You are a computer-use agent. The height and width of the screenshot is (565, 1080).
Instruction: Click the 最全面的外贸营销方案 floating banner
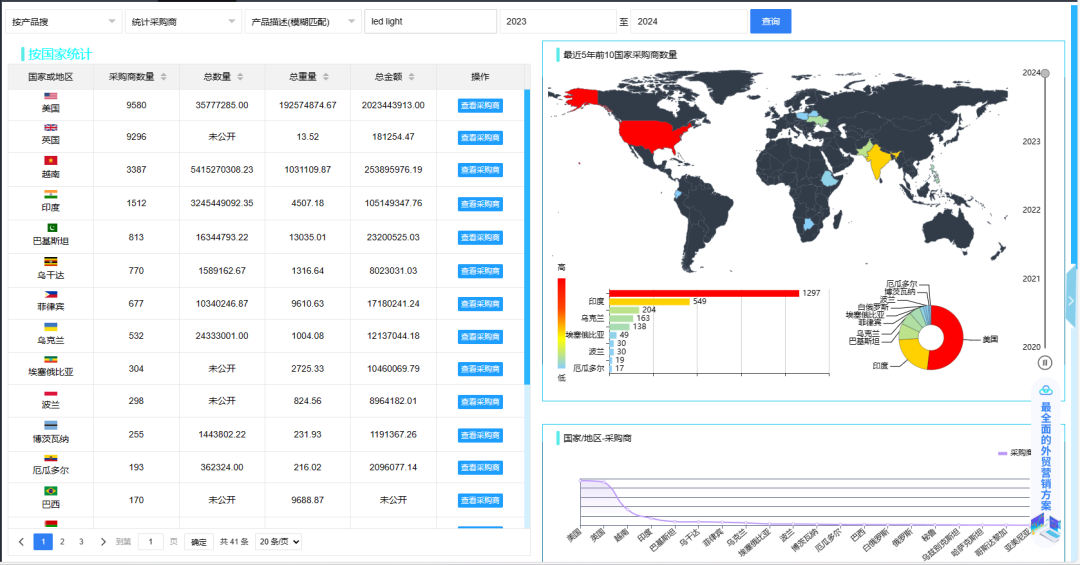click(x=1046, y=462)
